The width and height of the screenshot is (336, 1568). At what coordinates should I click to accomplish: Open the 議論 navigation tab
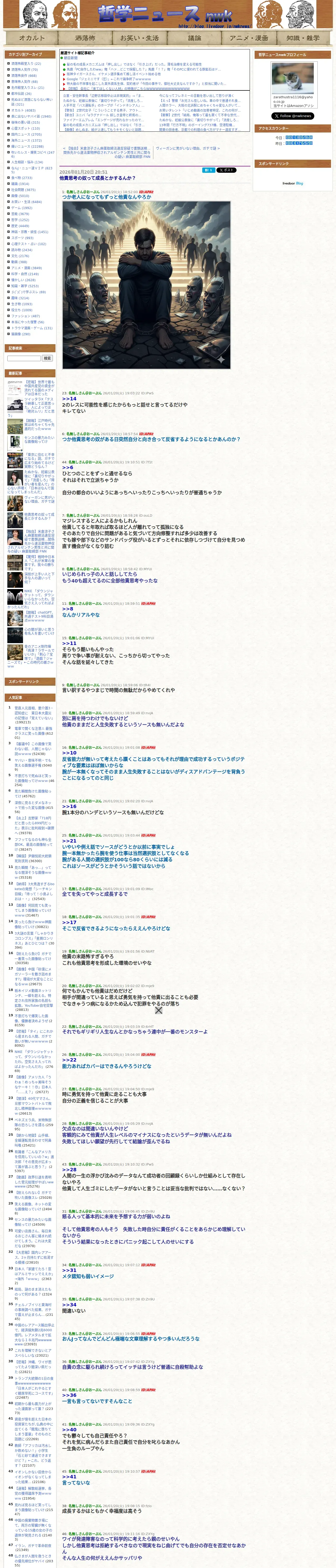pos(194,38)
